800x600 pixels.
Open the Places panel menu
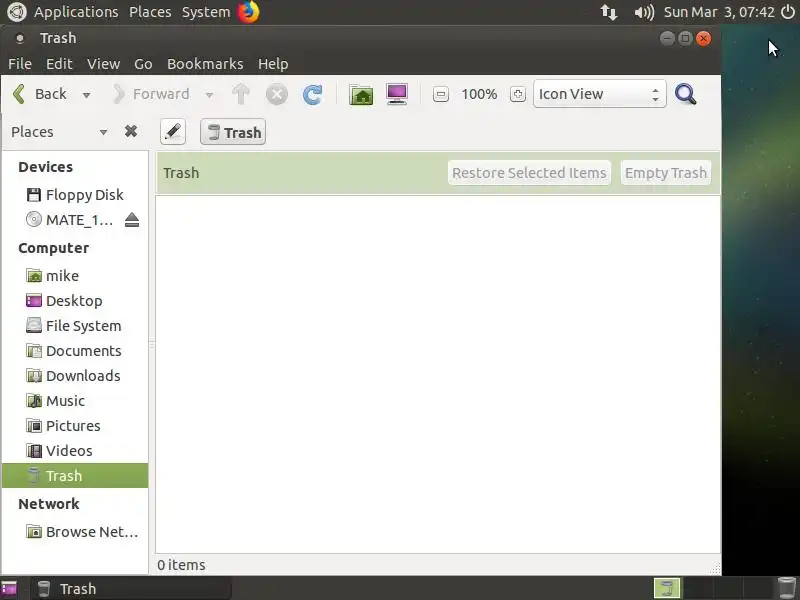tap(150, 12)
